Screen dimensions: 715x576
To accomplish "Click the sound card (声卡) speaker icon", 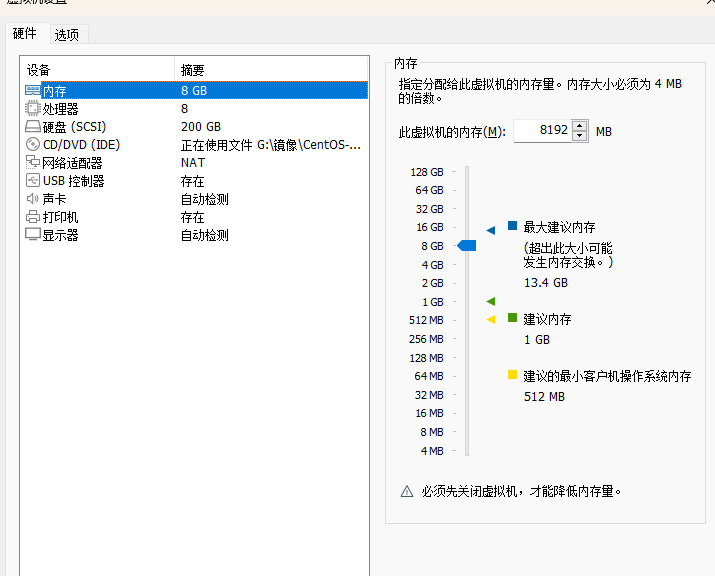I will (x=32, y=199).
